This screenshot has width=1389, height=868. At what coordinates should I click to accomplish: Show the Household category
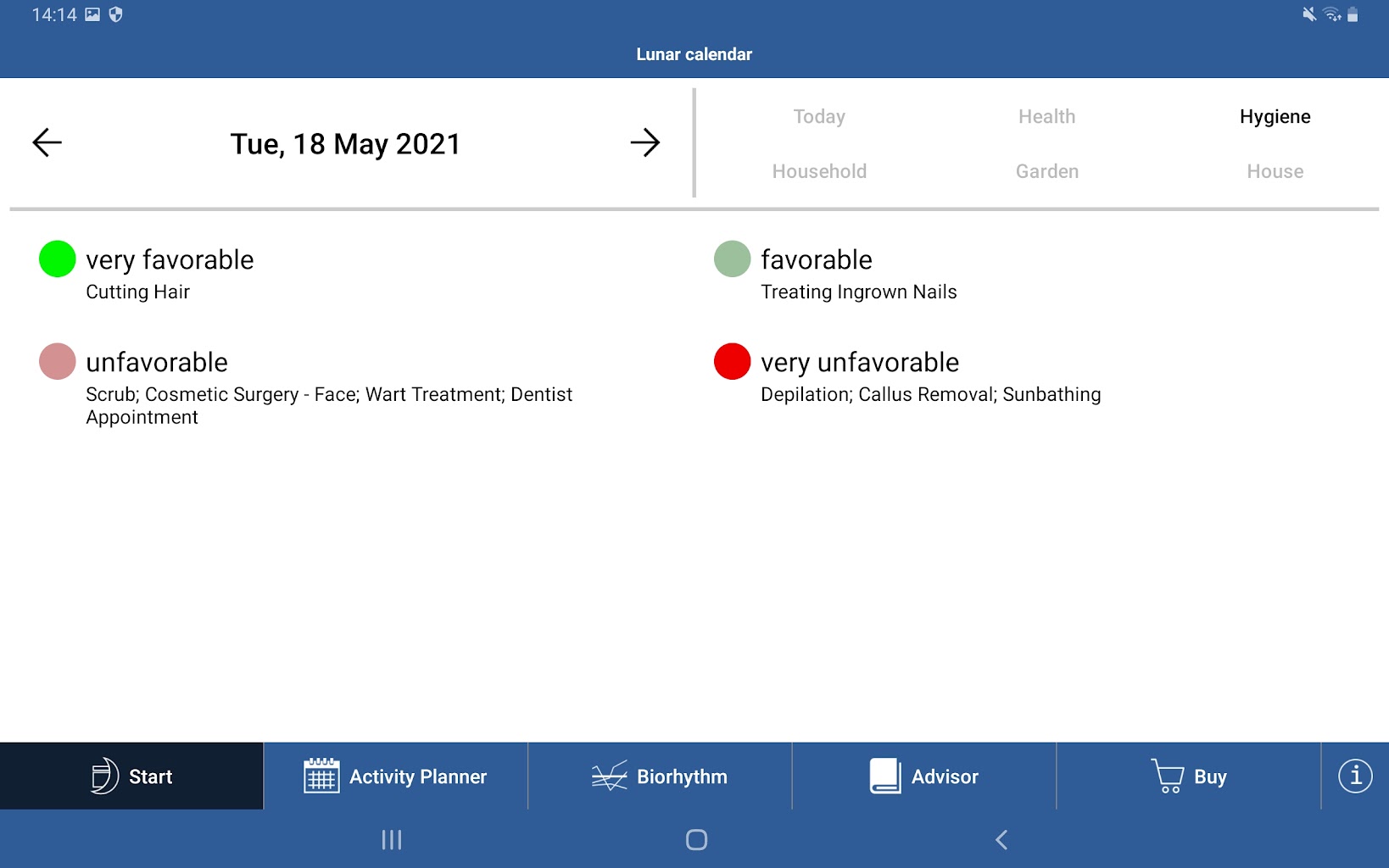(819, 171)
